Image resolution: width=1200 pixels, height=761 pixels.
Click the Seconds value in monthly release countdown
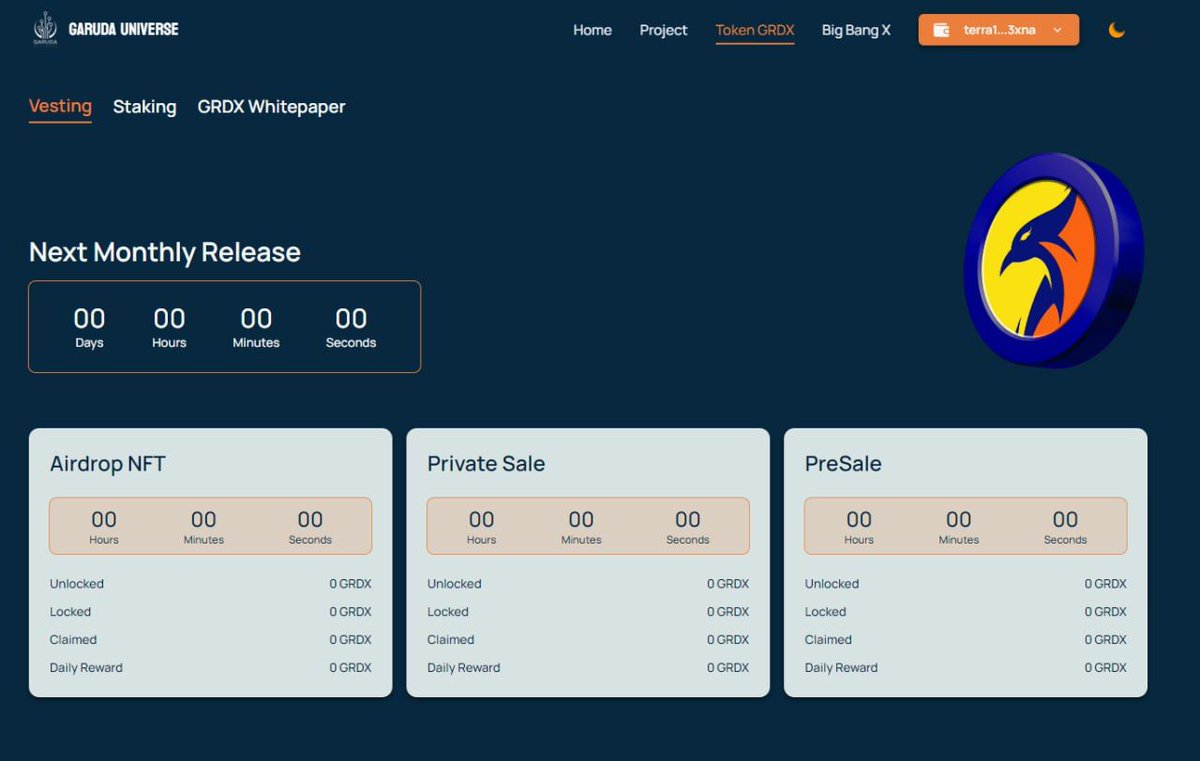[351, 319]
